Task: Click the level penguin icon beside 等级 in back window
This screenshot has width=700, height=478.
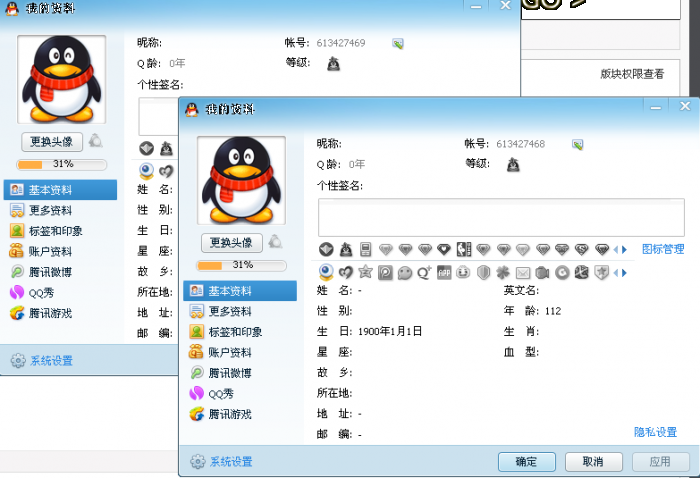Action: [333, 63]
